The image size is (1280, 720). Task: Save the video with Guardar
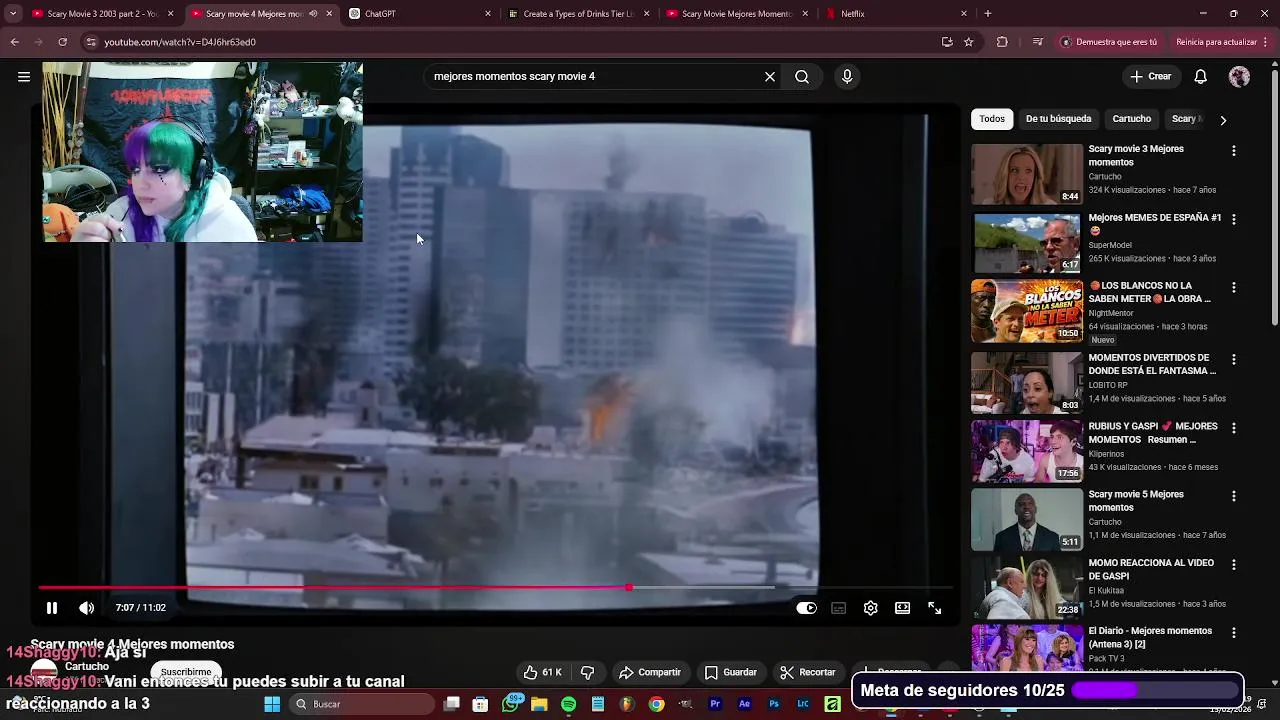(730, 672)
